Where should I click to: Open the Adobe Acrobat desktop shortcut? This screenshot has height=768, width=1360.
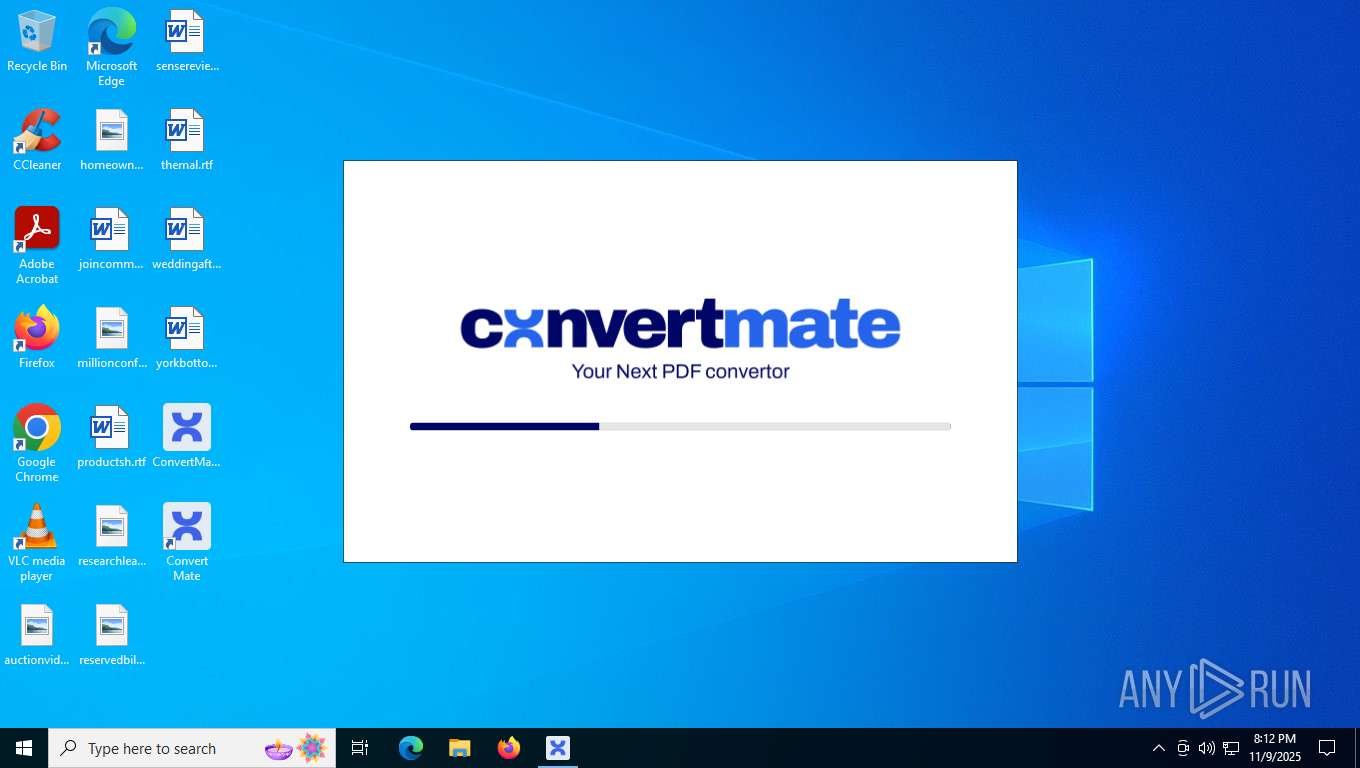coord(37,246)
